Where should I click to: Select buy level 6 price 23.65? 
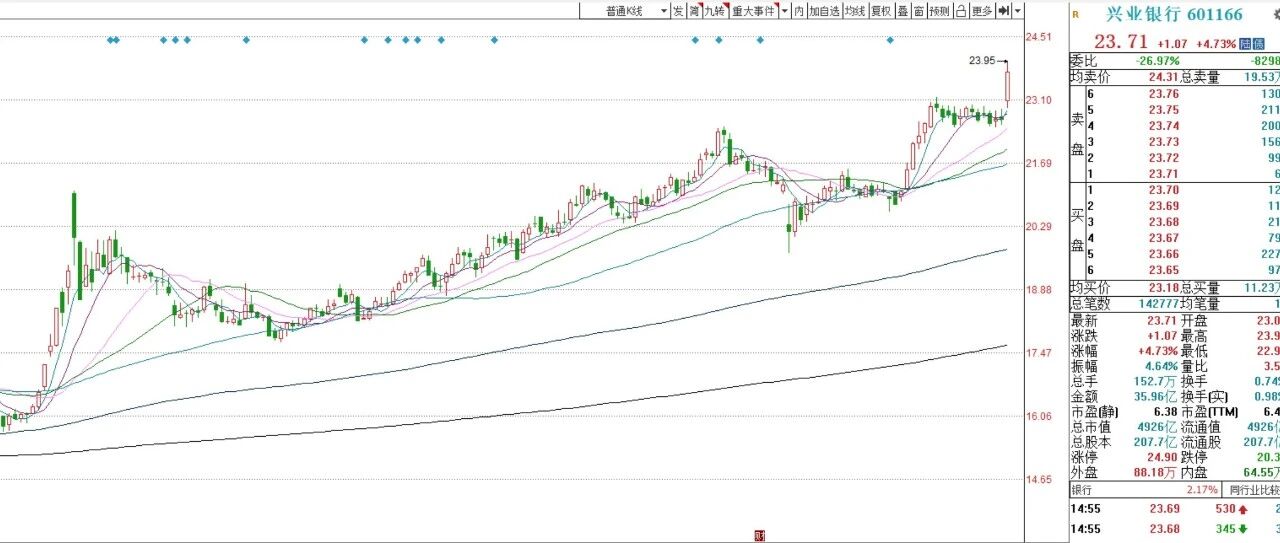point(1164,270)
